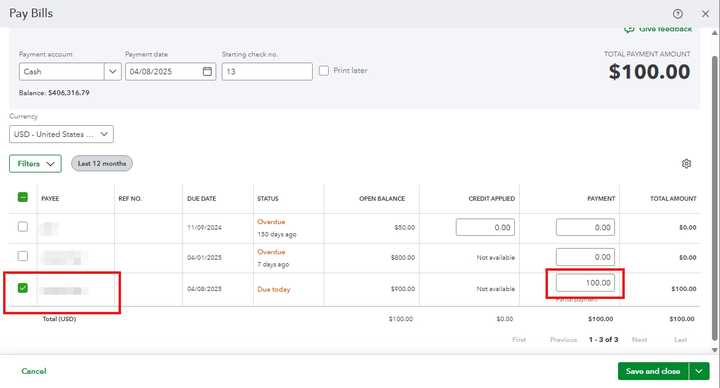720x388 pixels.
Task: Click the REF NO. column header
Action: click(x=130, y=199)
